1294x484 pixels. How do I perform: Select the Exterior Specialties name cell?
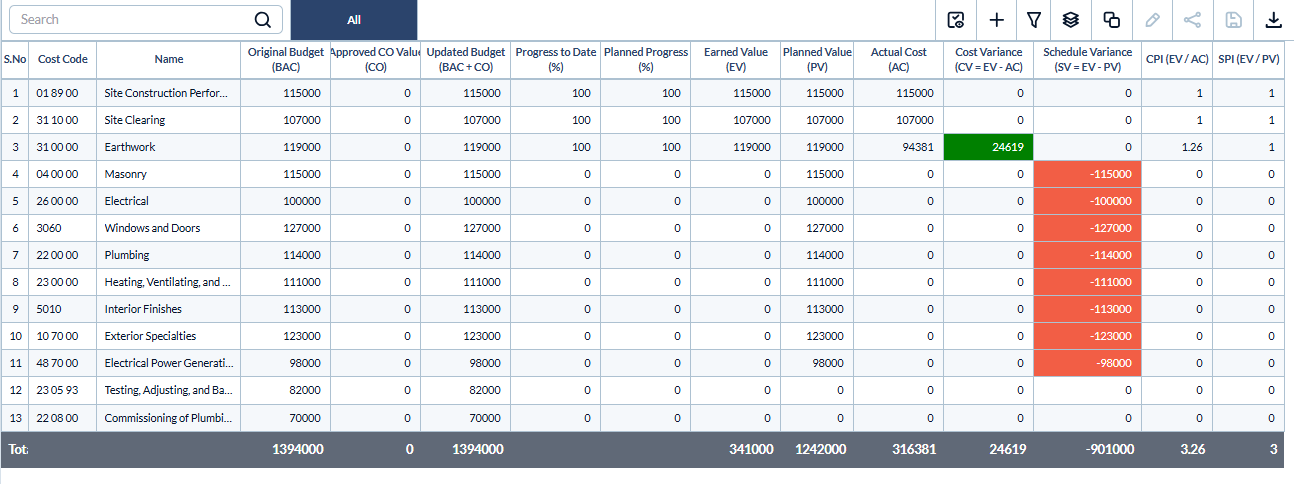click(169, 336)
